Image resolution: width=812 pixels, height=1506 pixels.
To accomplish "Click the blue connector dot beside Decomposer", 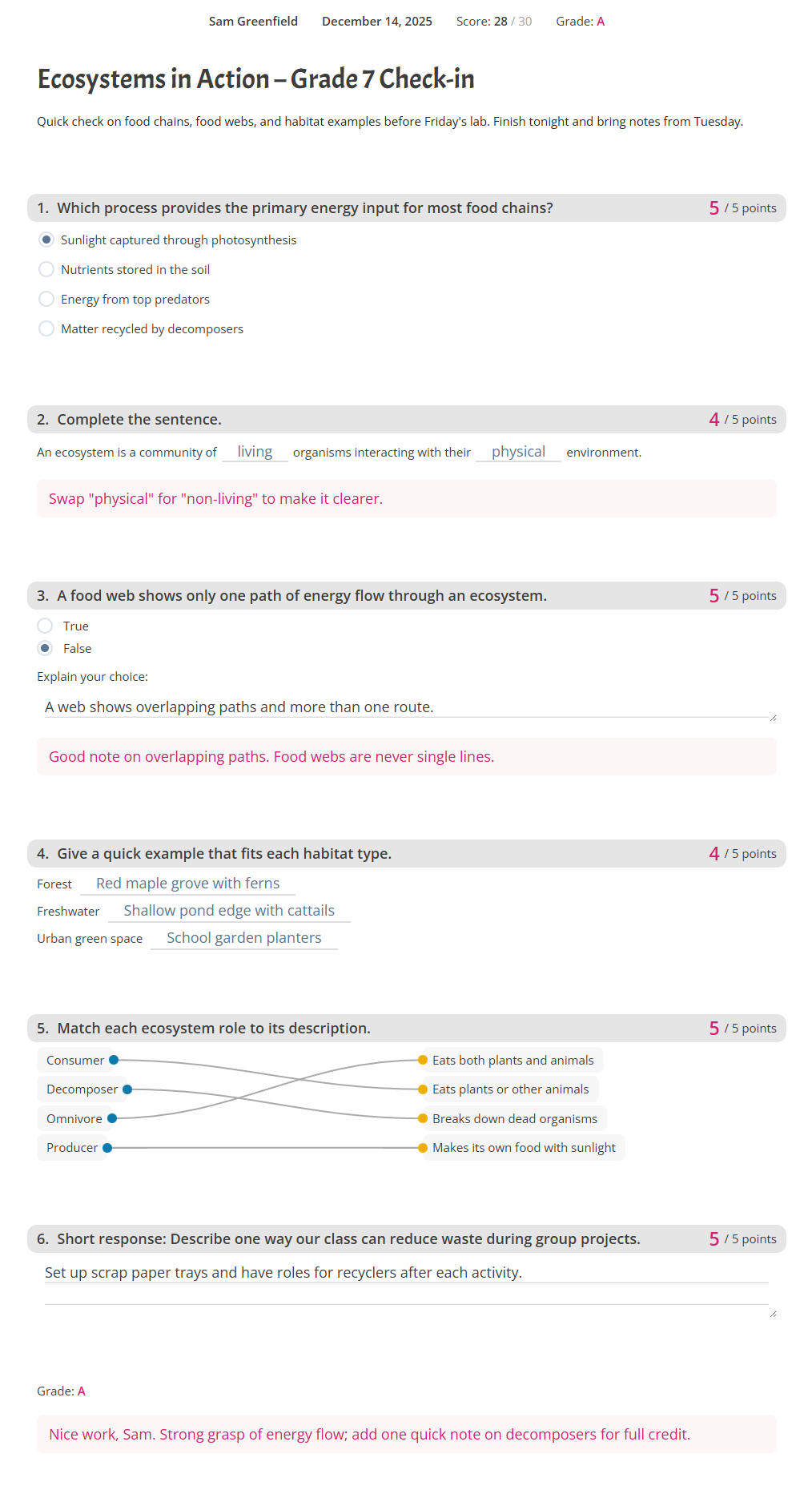I will pyautogui.click(x=127, y=1089).
